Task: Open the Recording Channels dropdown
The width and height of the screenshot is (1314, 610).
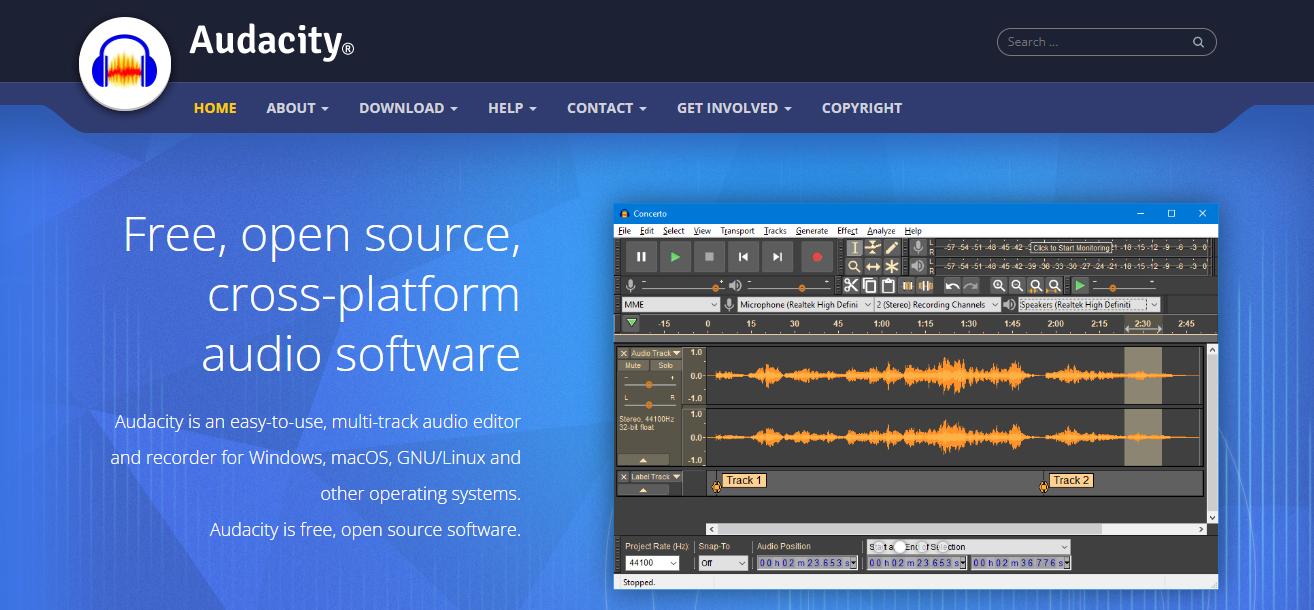Action: click(937, 305)
